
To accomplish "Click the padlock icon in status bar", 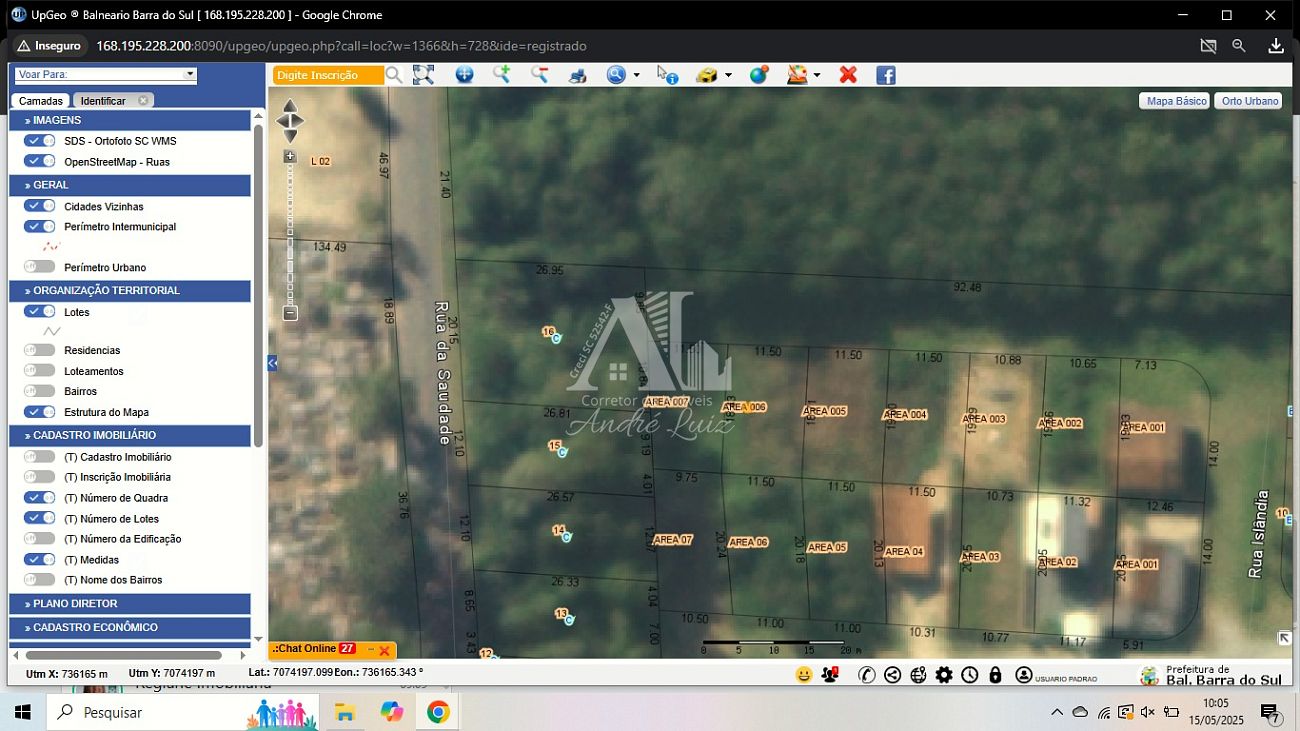I will [x=995, y=675].
